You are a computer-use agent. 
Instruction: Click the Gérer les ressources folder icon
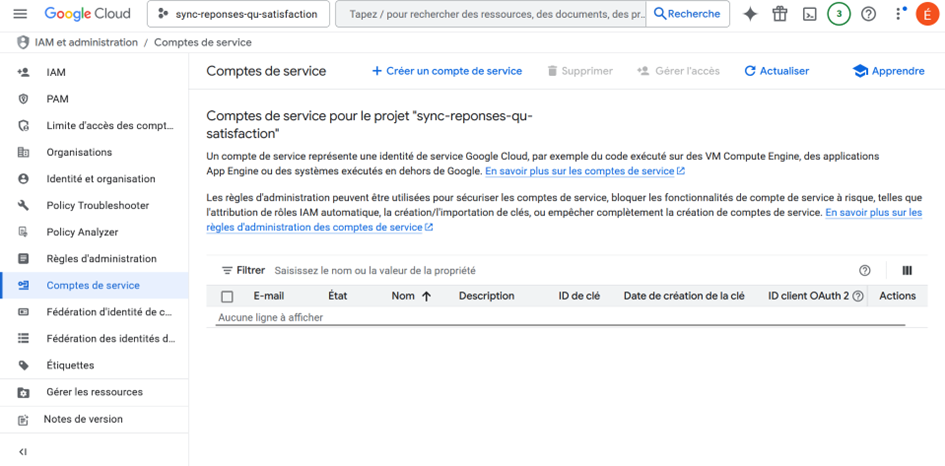coord(24,392)
